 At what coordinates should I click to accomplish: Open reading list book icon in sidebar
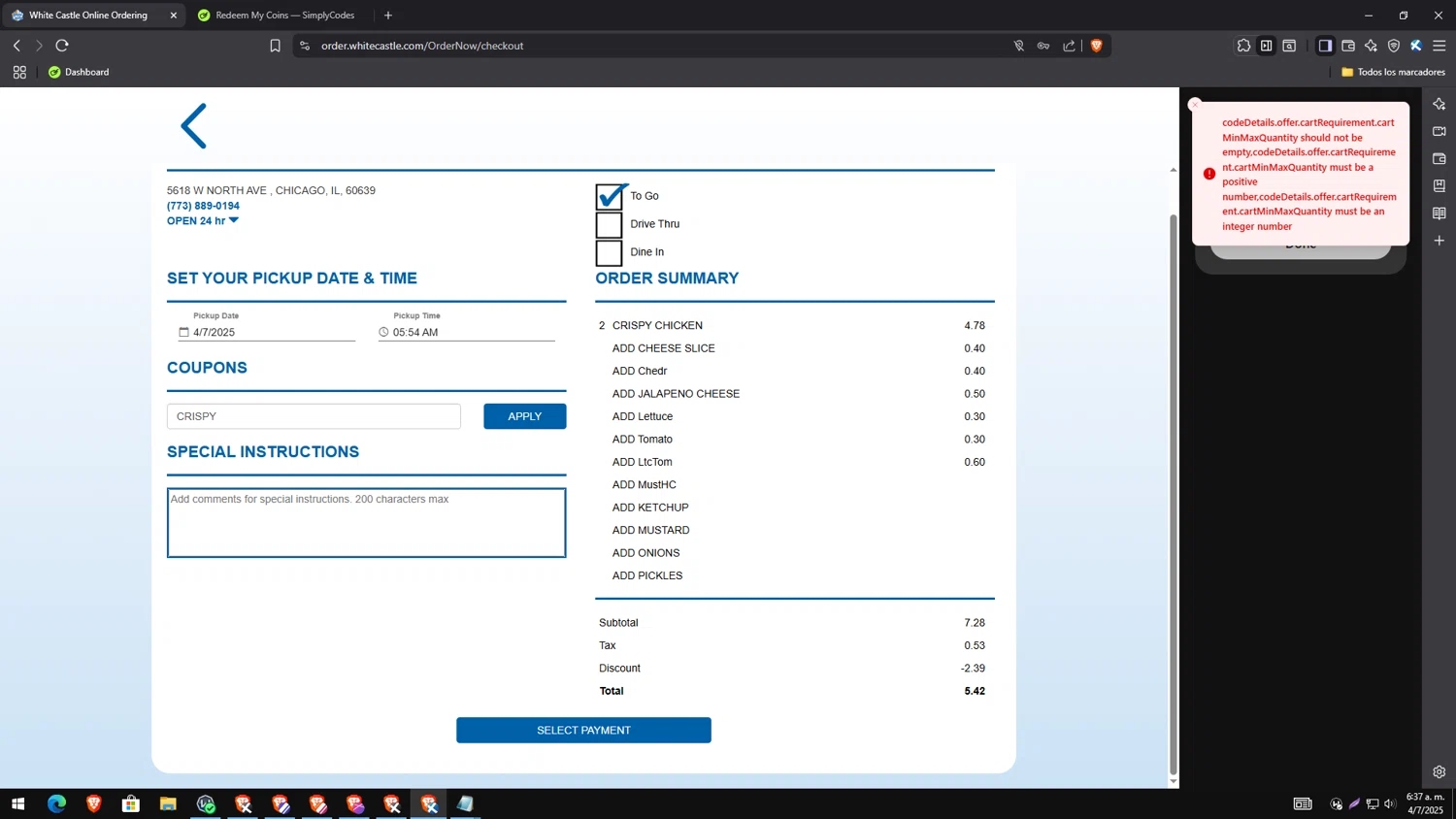pos(1439,213)
